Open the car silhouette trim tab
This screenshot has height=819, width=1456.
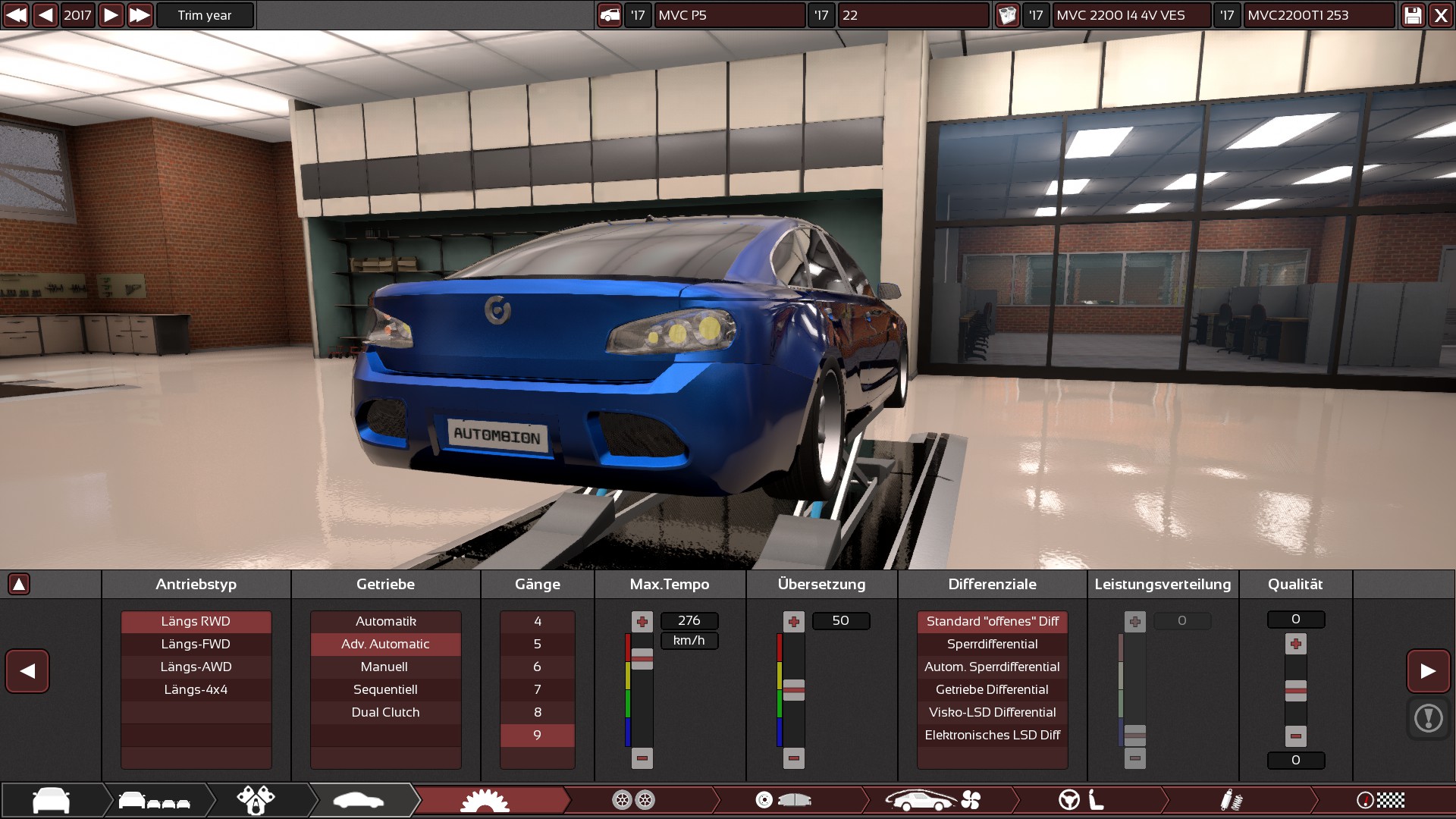point(359,800)
